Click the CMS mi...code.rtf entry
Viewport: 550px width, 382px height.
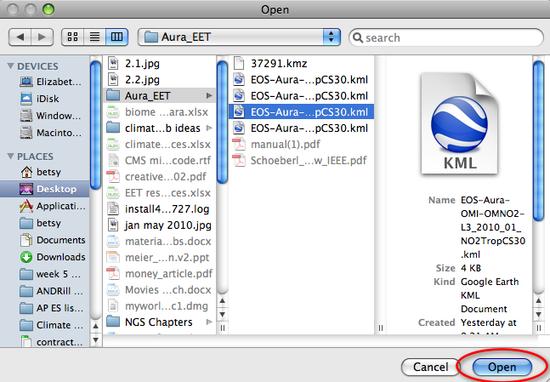click(x=159, y=160)
